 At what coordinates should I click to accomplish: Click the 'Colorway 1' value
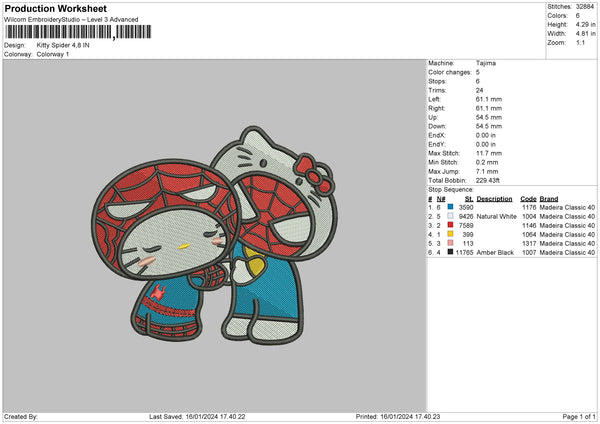coord(53,54)
